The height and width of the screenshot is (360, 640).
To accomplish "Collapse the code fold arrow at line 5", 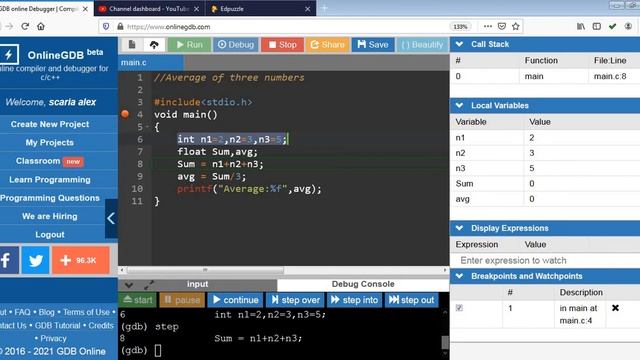I will pyautogui.click(x=147, y=127).
